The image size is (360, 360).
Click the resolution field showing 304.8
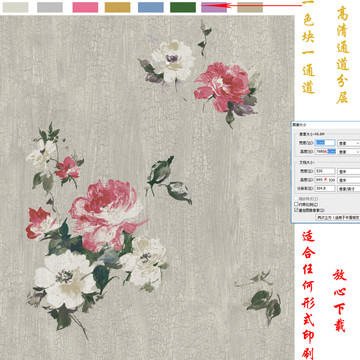coord(325,188)
